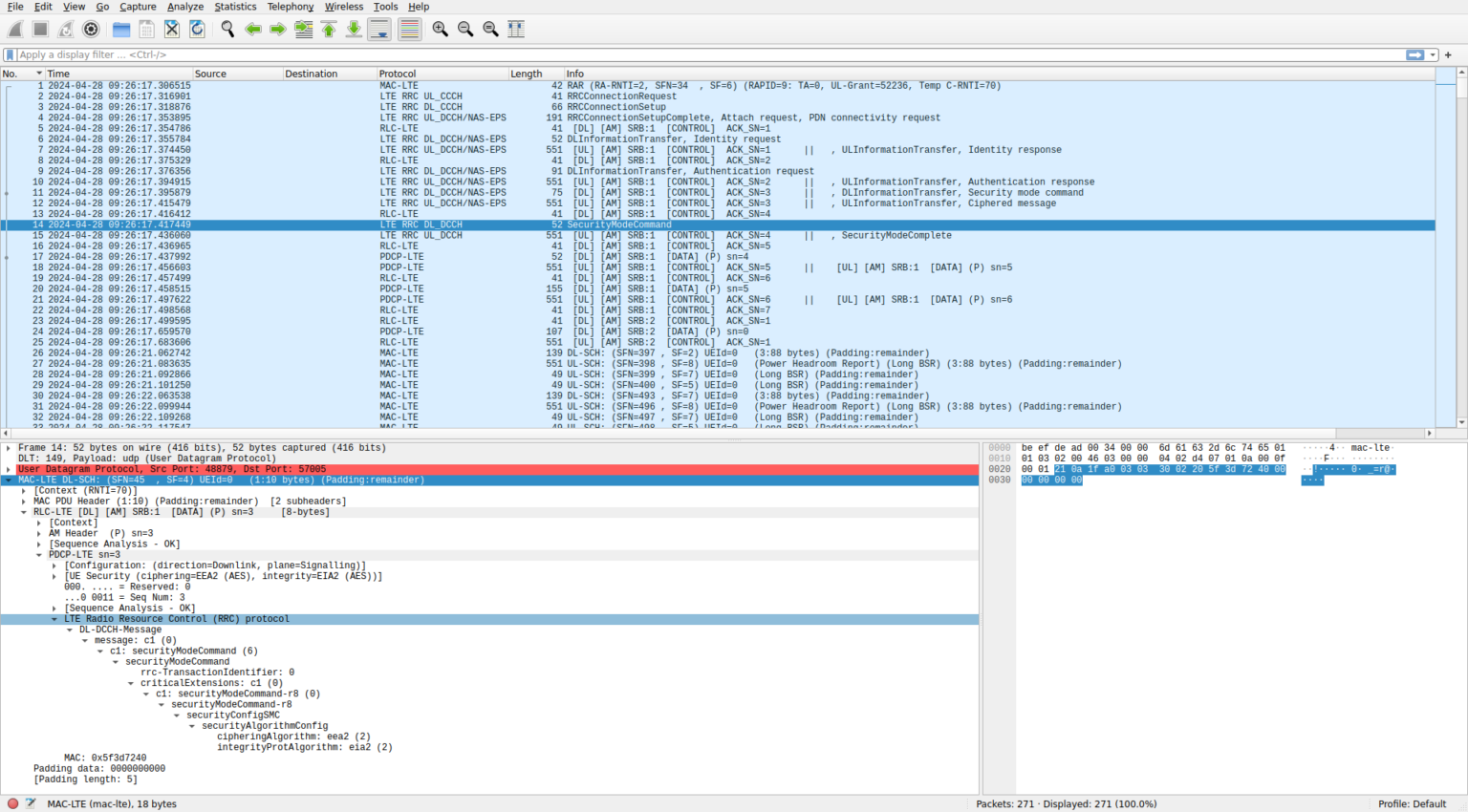Viewport: 1468px width, 812px height.
Task: Collapse the MAC-LTE DL-SCH detail row
Action: [10, 480]
